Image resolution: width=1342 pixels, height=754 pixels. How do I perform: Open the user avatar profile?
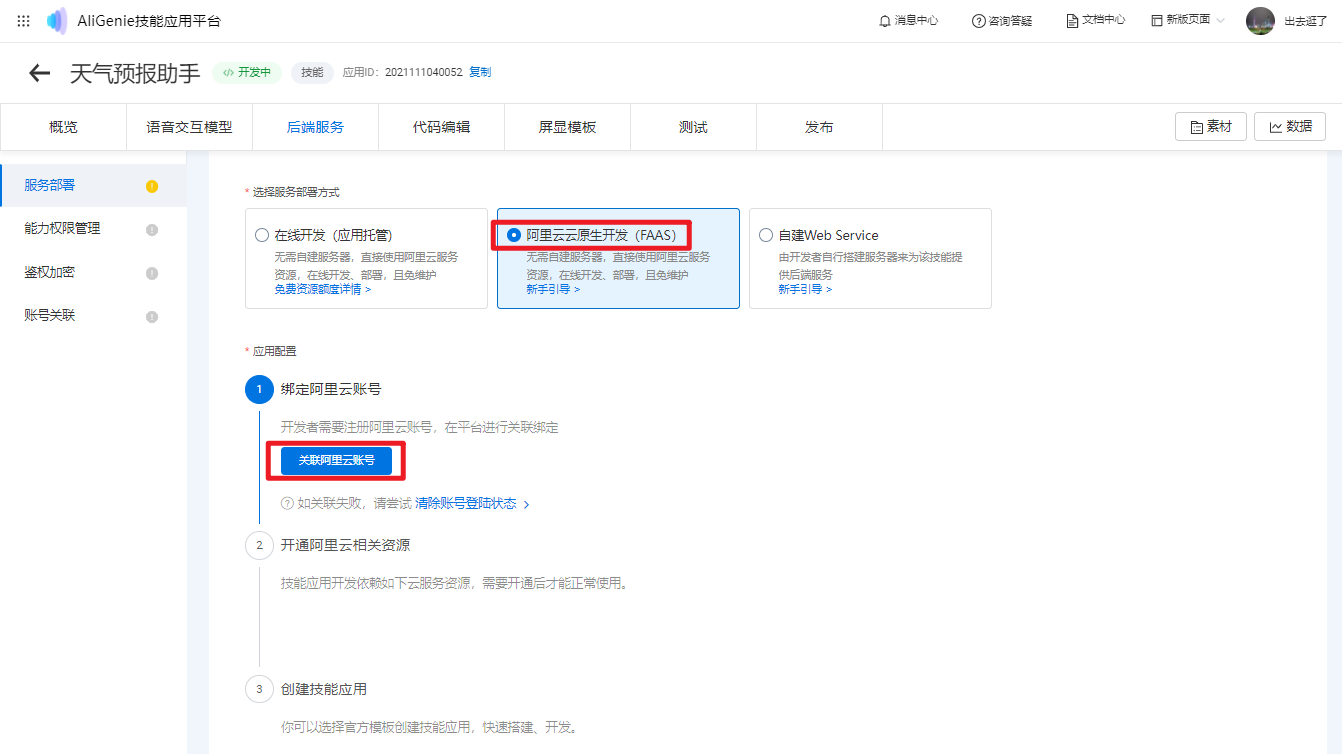click(x=1260, y=21)
